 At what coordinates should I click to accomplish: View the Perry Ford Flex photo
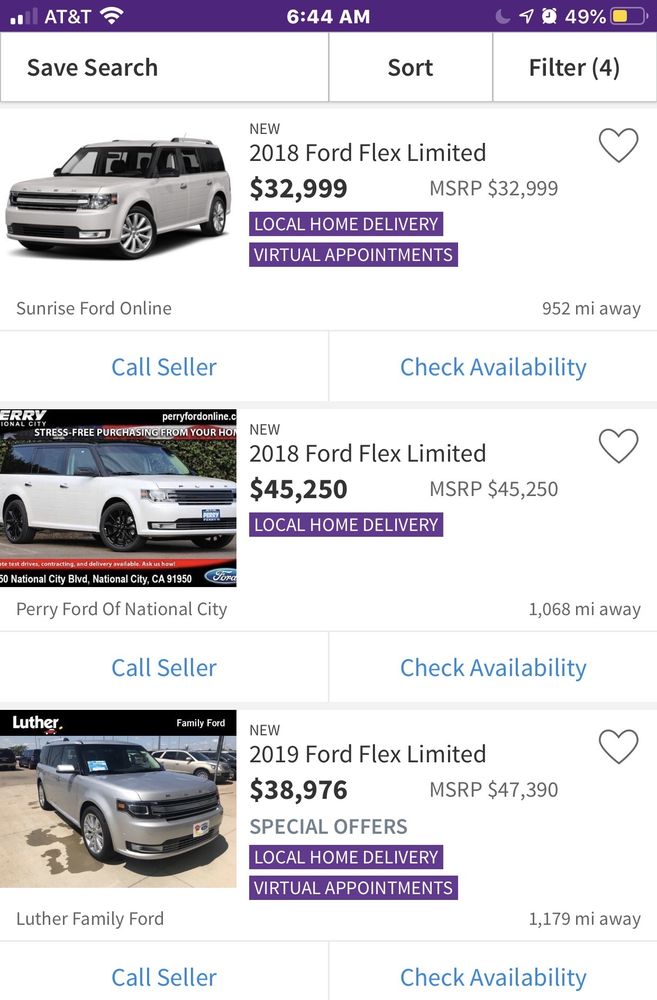click(x=118, y=498)
